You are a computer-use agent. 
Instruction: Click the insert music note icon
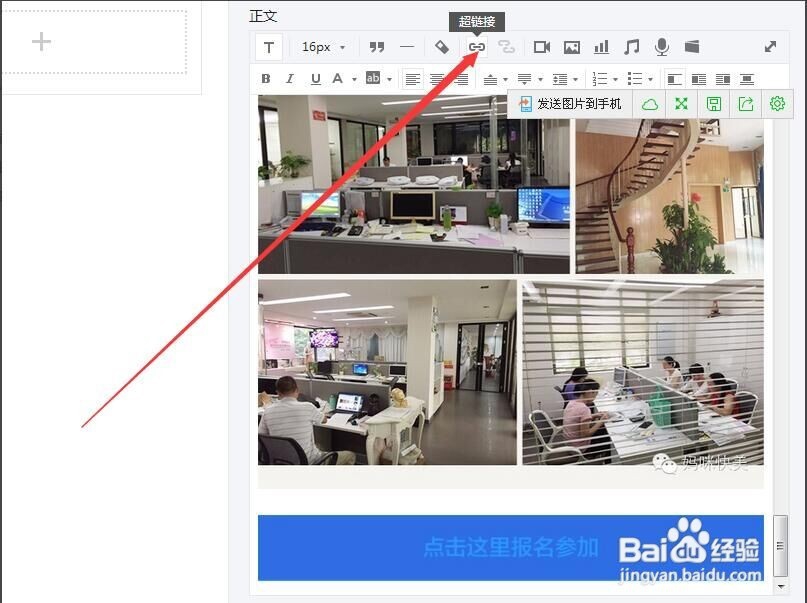click(x=632, y=46)
